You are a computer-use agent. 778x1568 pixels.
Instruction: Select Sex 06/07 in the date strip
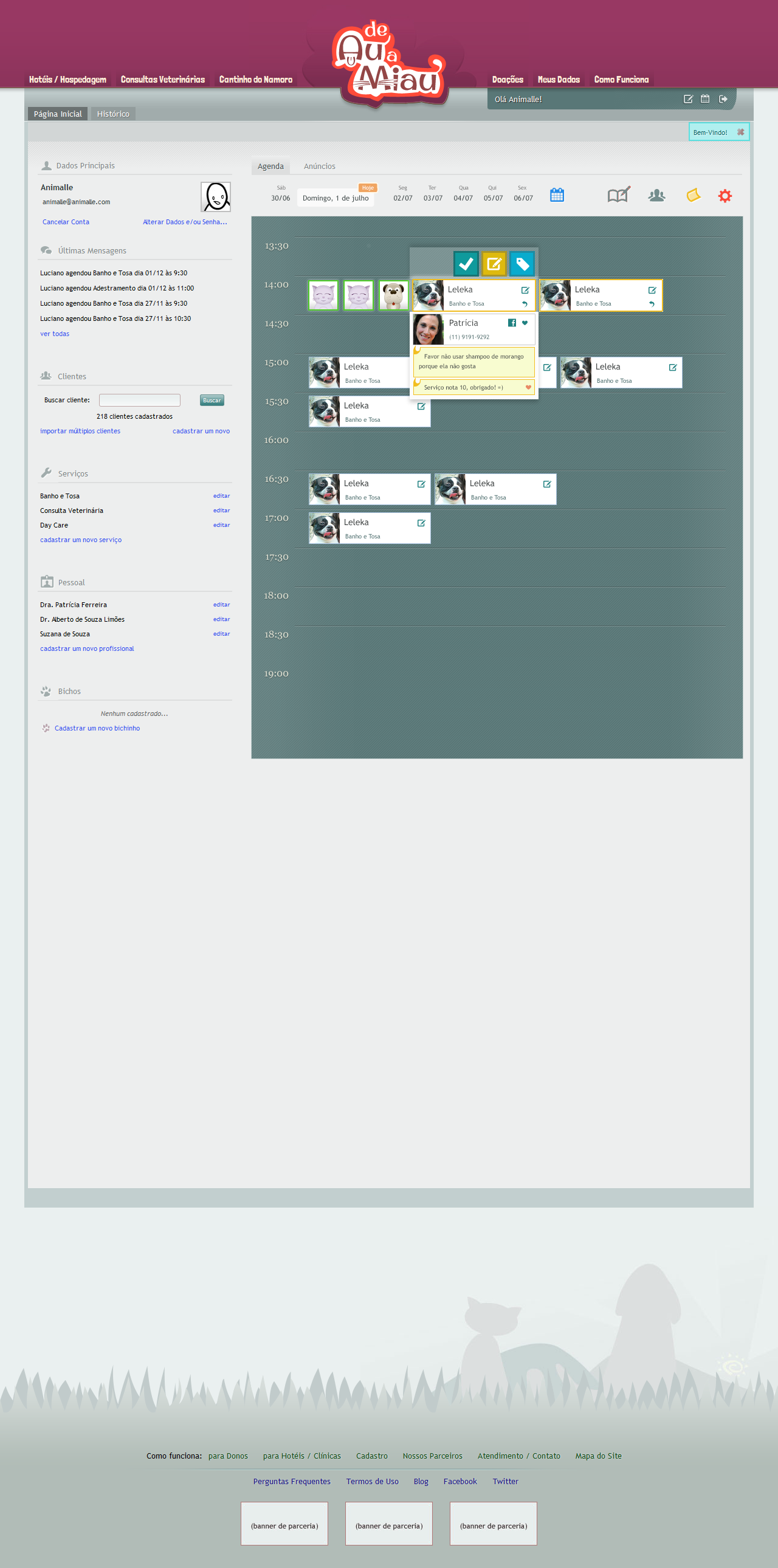point(523,193)
